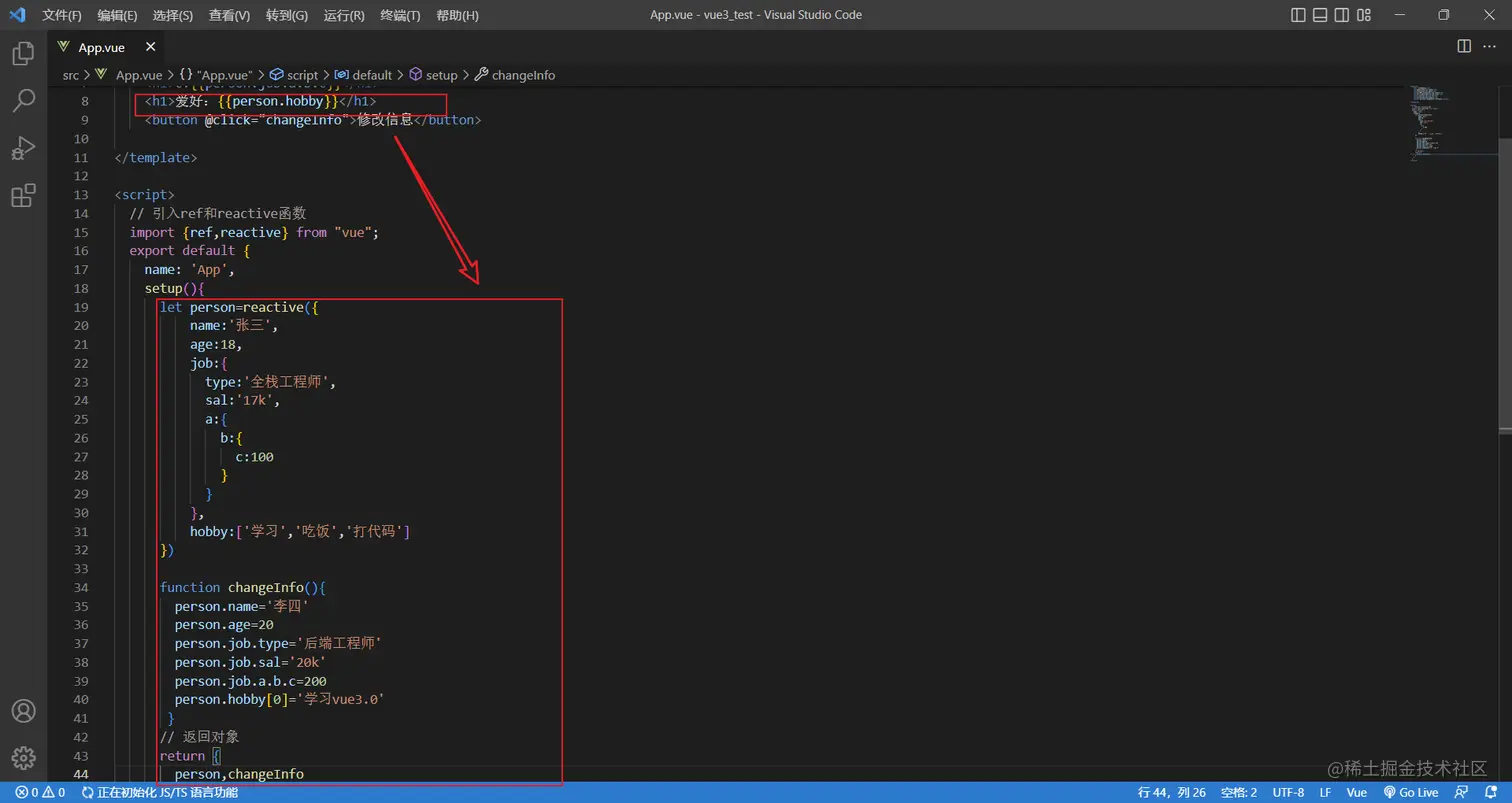
Task: Open 编辑(E) menu
Action: click(118, 15)
